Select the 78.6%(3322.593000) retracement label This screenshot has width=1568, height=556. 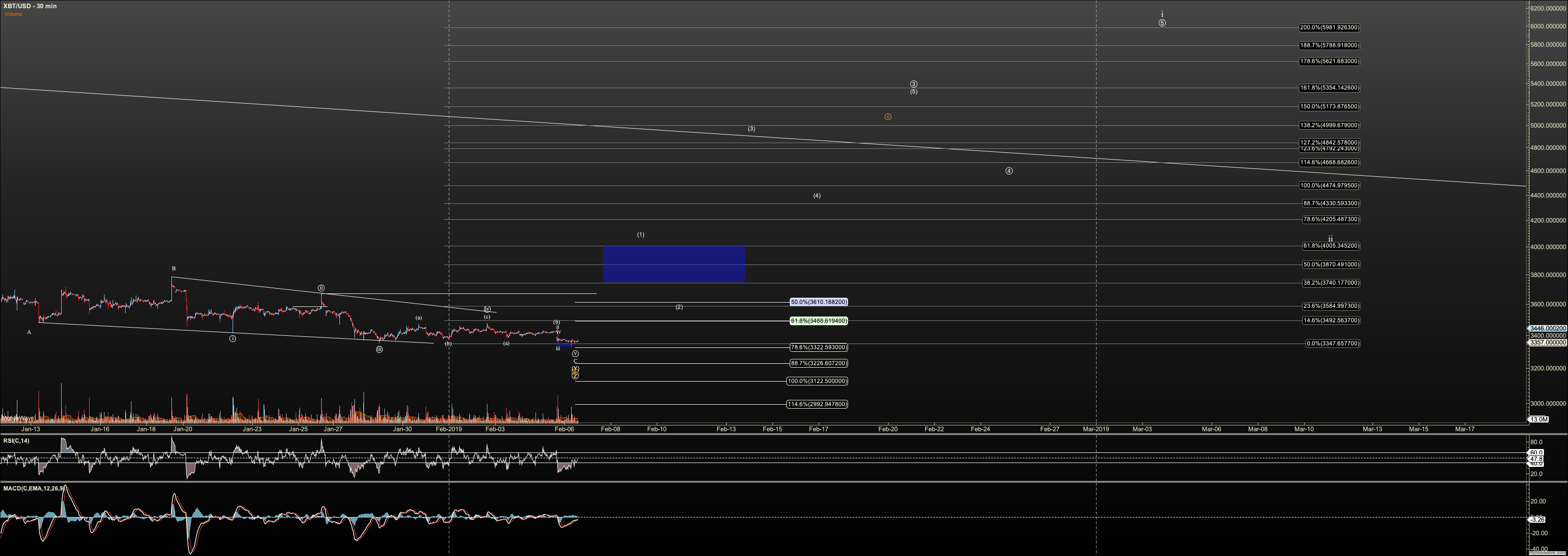point(819,348)
